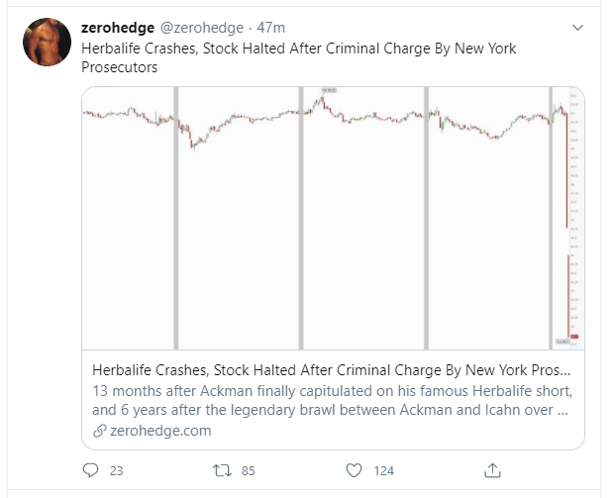This screenshot has height=498, width=614.
Task: Open the zerohedge profile avatar
Action: 46,40
